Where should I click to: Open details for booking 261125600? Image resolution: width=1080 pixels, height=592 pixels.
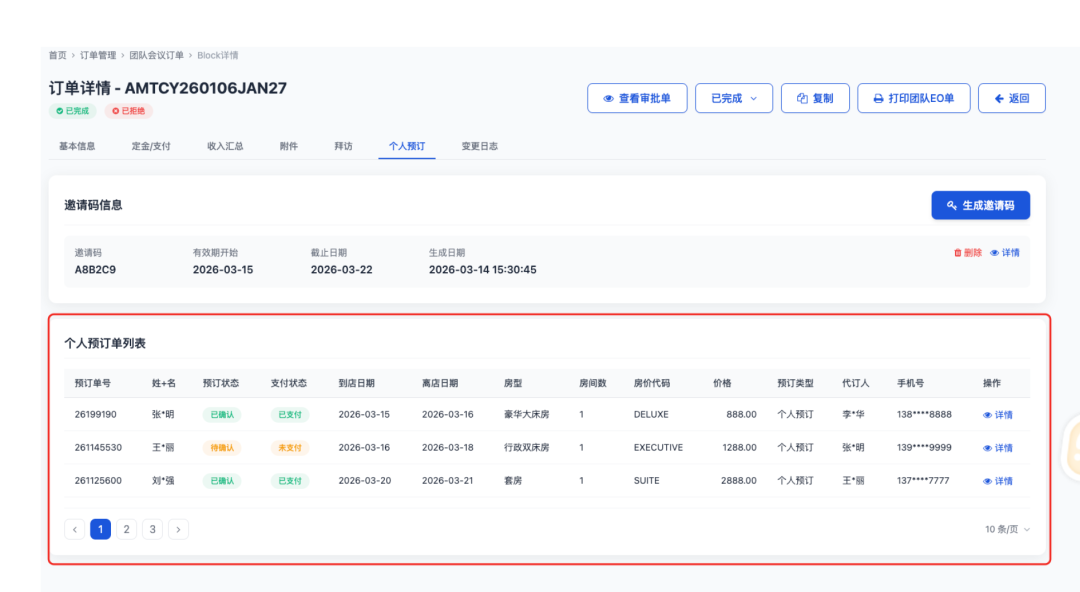[997, 481]
